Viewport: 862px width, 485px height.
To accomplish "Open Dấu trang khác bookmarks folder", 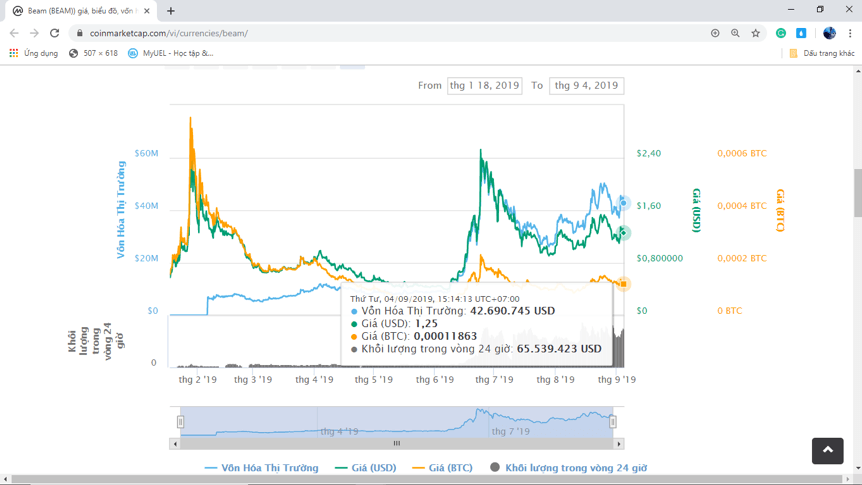I will click(x=822, y=53).
